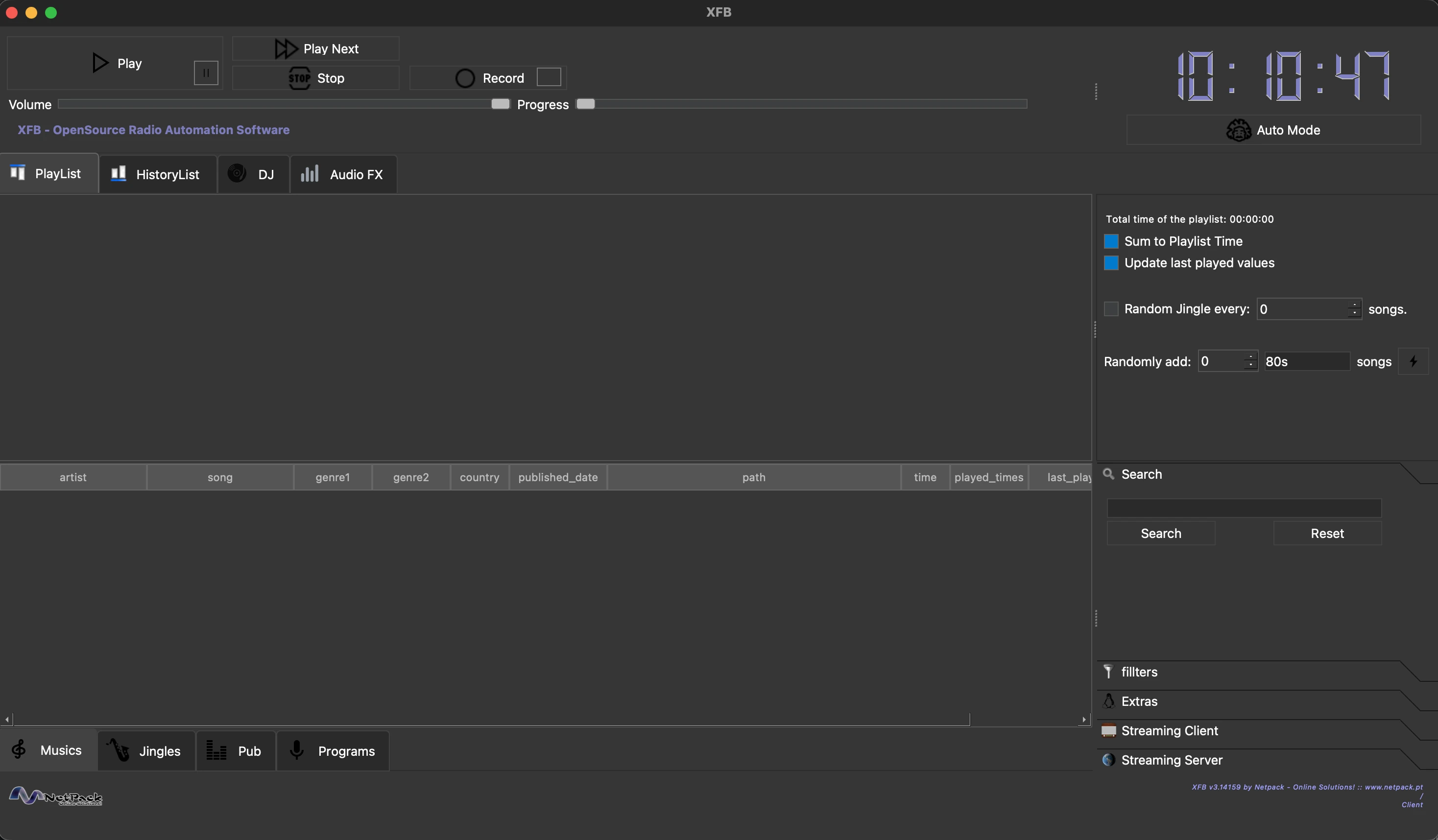Start recording with the Record button

488,78
